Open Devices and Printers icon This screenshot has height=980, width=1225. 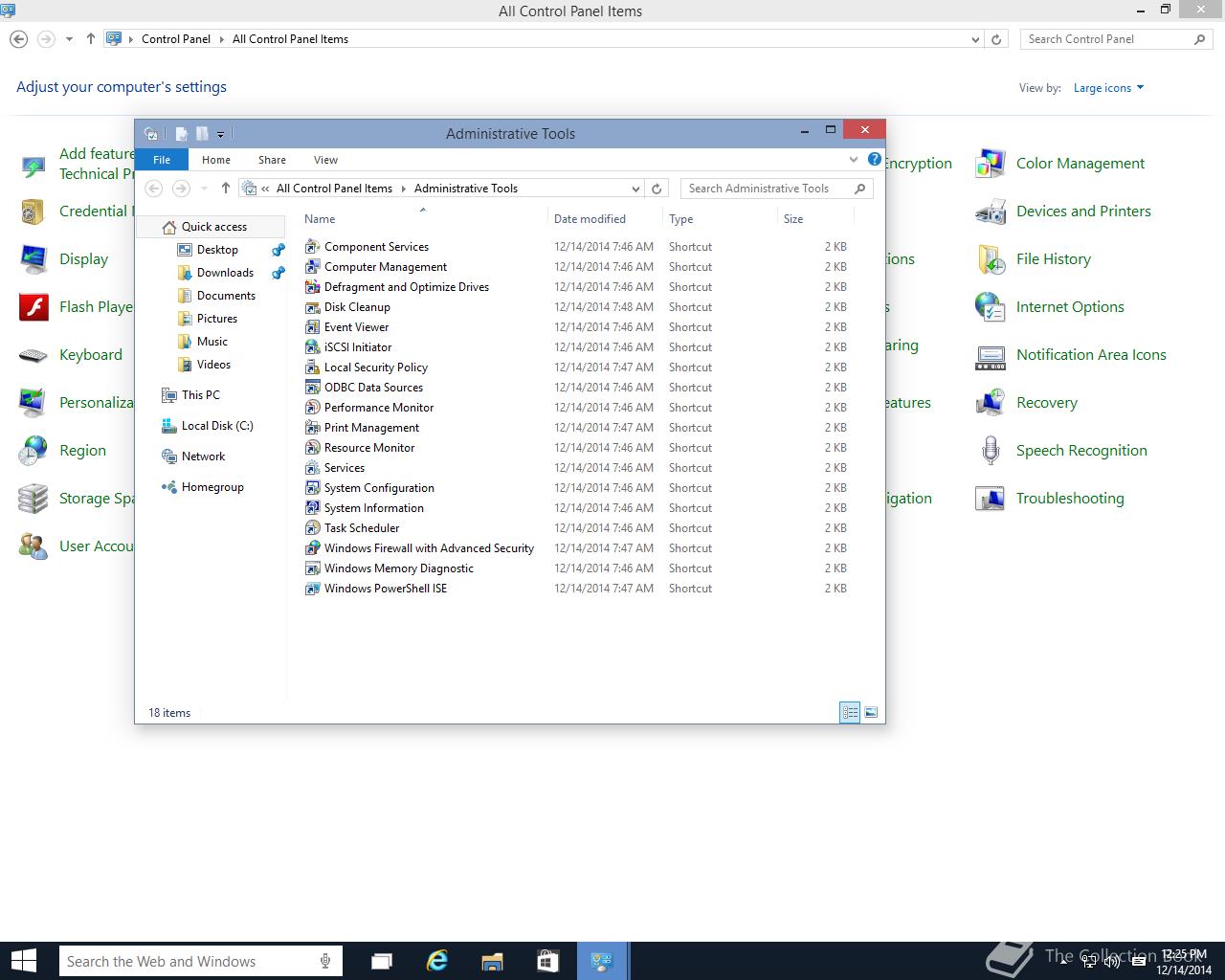tap(991, 212)
